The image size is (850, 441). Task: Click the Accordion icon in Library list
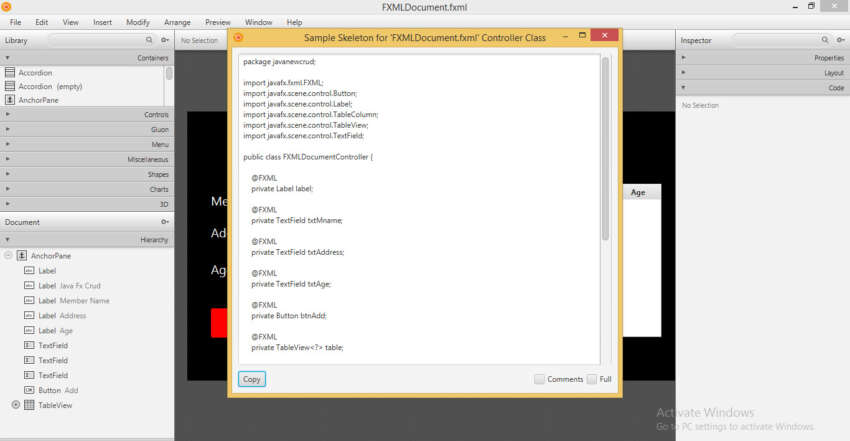(10, 73)
